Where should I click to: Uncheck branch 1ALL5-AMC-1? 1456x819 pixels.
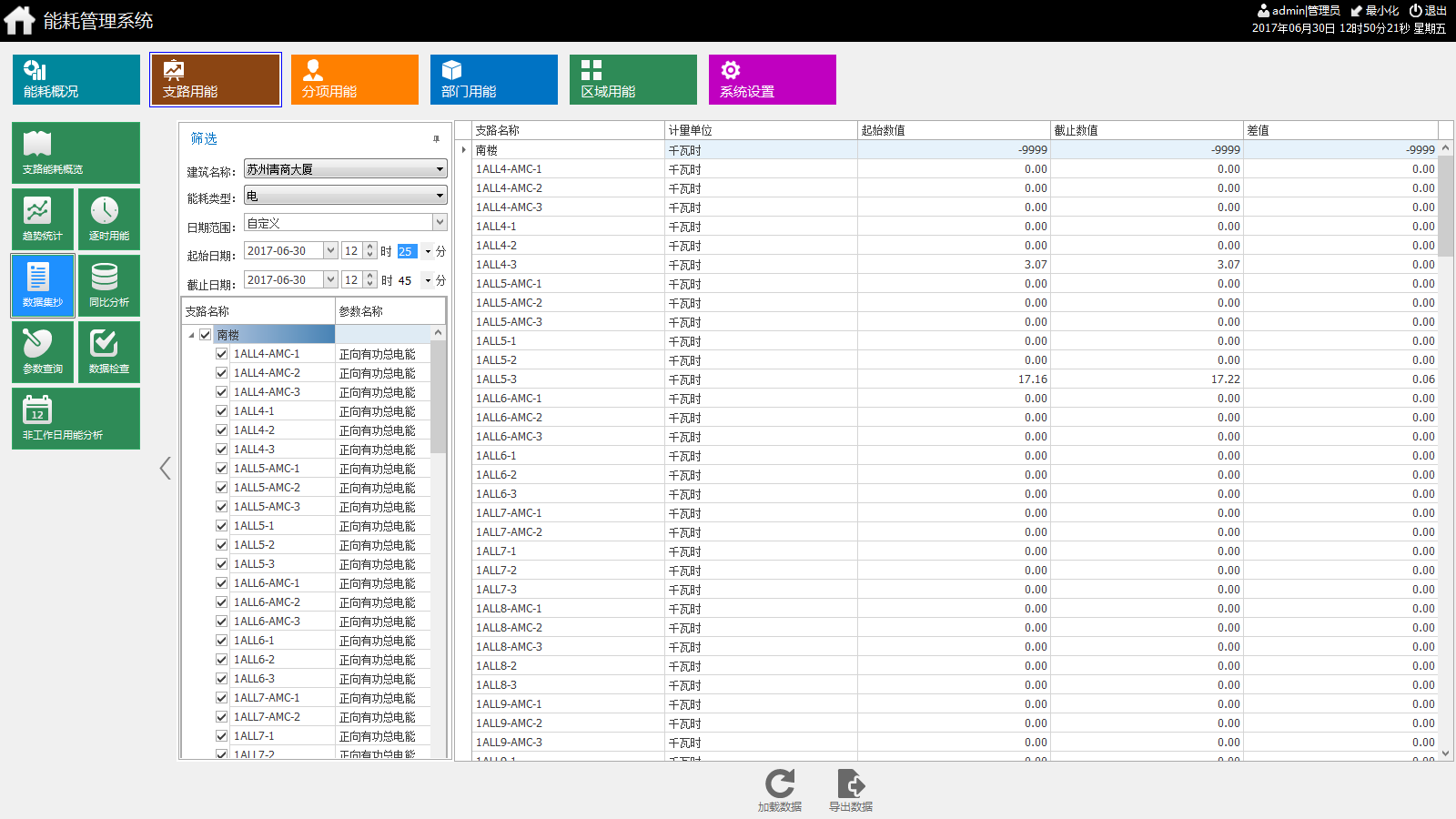(221, 469)
